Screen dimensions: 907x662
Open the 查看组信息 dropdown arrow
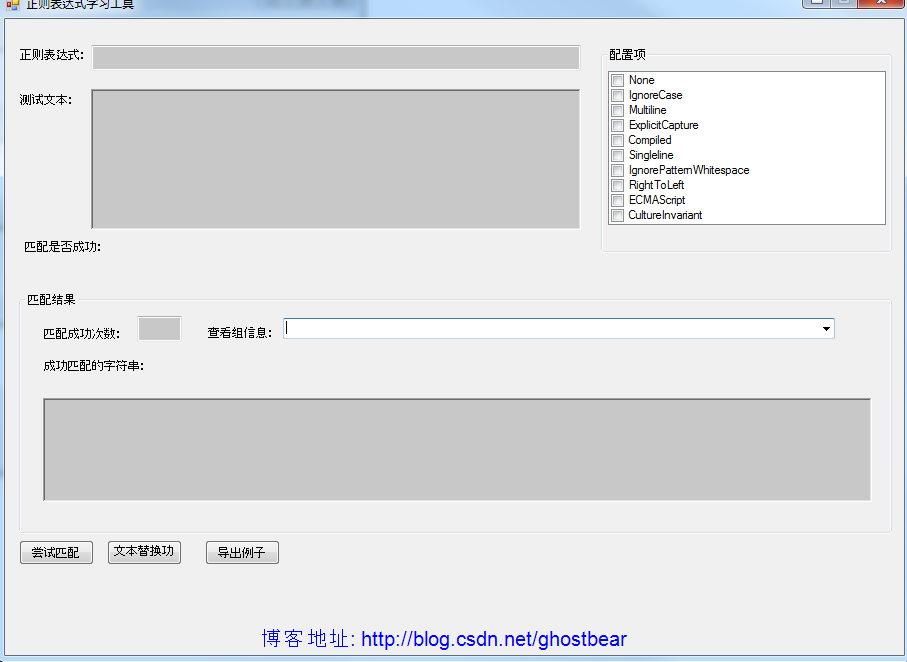tap(826, 329)
